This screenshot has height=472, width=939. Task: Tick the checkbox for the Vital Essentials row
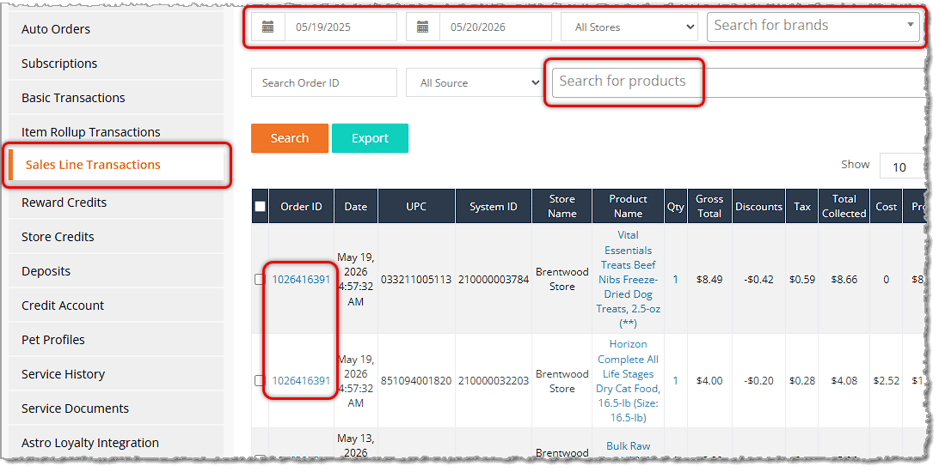coord(259,280)
